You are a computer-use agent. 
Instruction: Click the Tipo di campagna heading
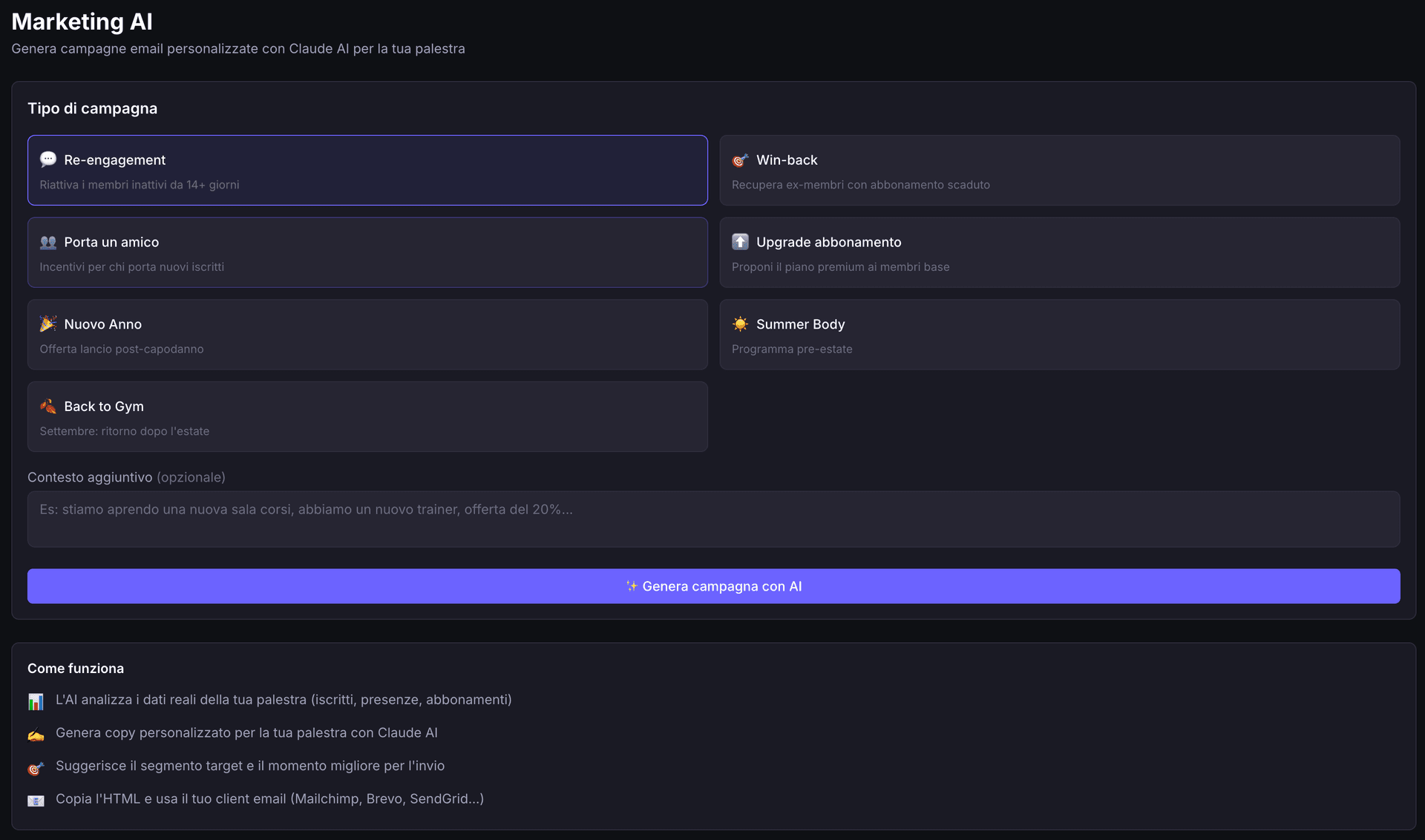coord(92,108)
